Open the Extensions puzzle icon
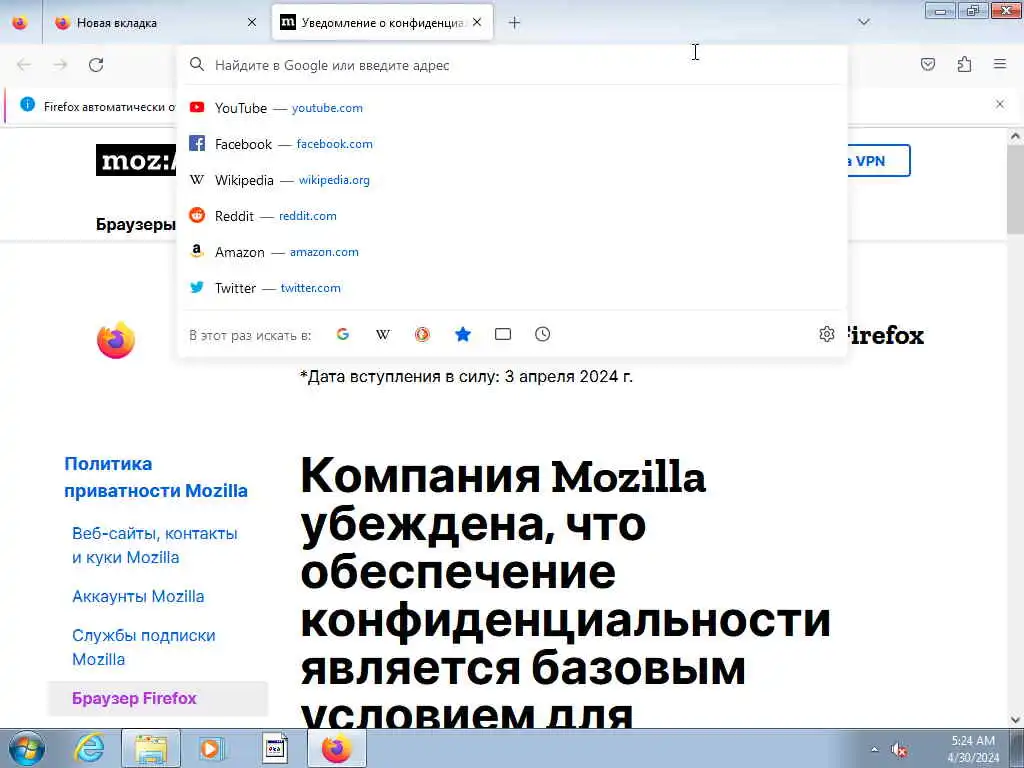The height and width of the screenshot is (768, 1024). point(964,64)
